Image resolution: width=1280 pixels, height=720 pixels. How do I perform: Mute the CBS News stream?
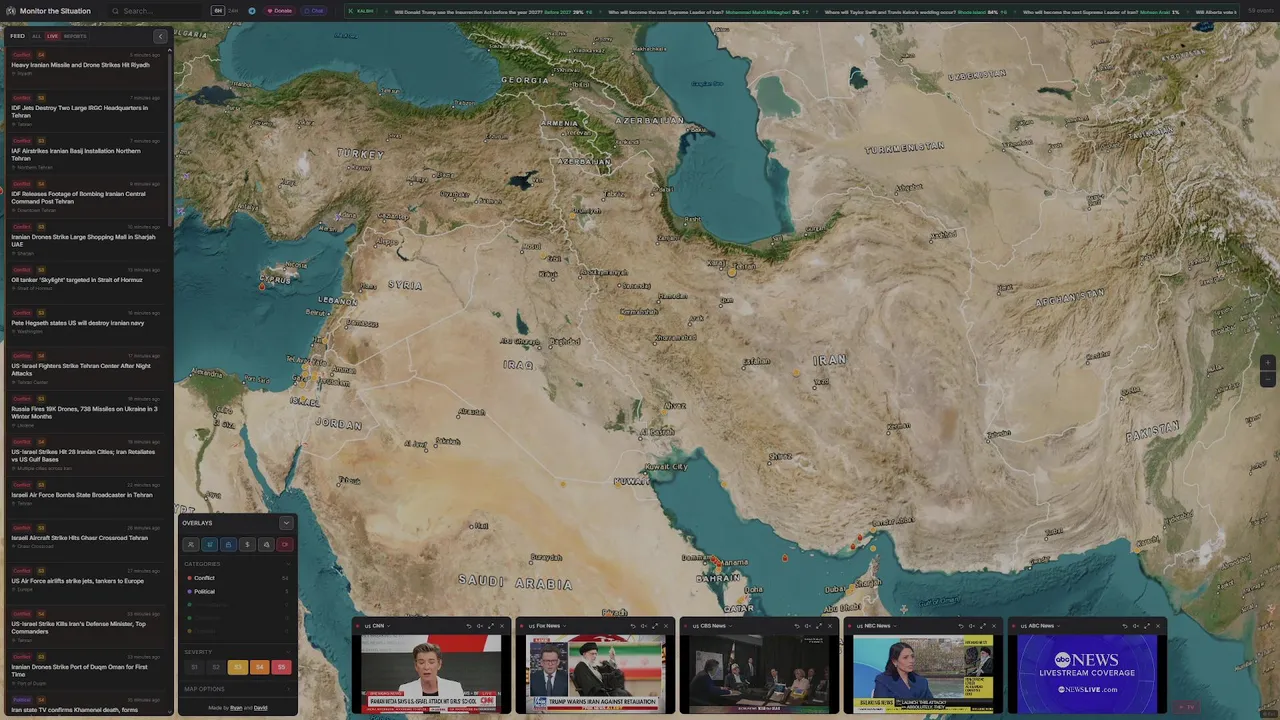click(808, 626)
